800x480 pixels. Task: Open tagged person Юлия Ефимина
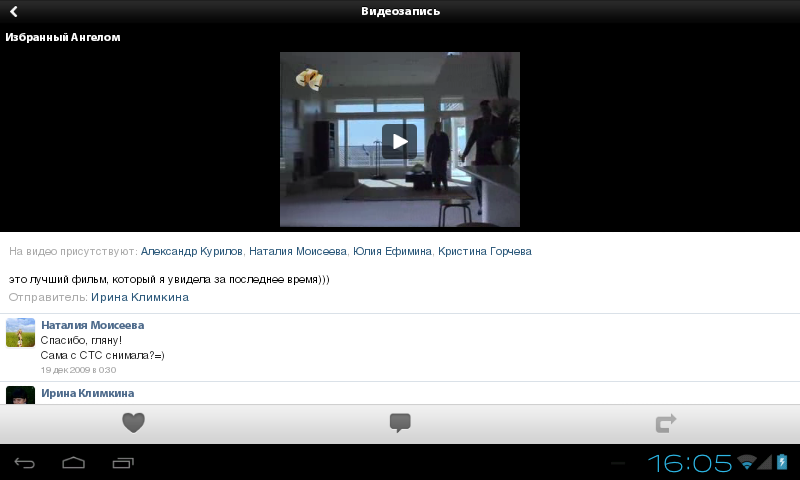click(392, 251)
